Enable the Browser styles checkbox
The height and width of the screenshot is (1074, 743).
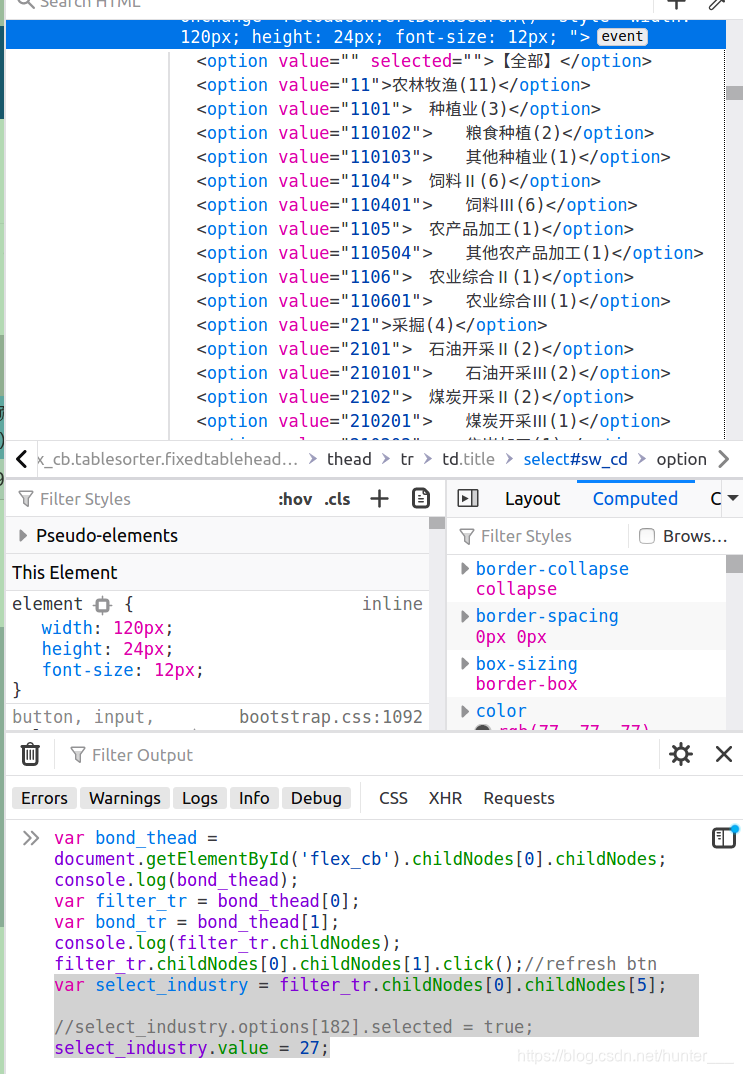(646, 536)
